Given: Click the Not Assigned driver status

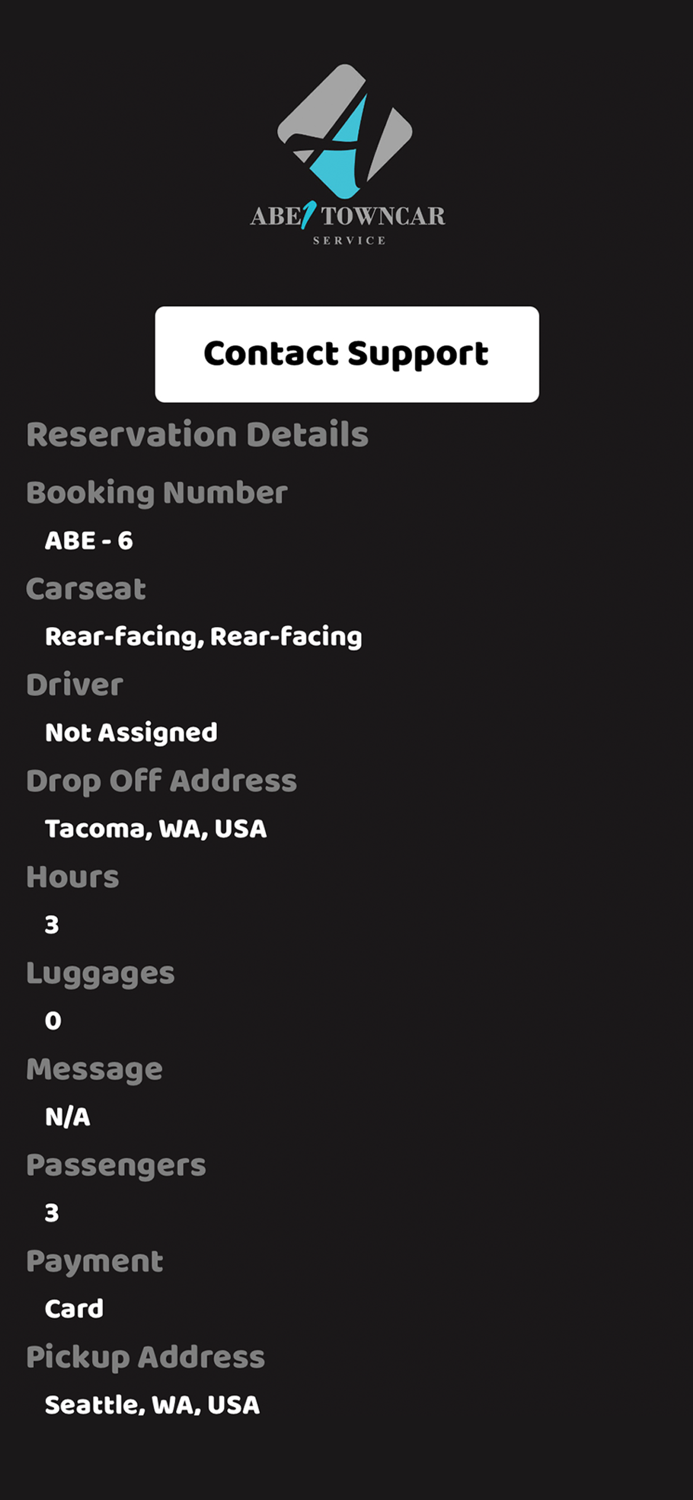Looking at the screenshot, I should pyautogui.click(x=131, y=732).
